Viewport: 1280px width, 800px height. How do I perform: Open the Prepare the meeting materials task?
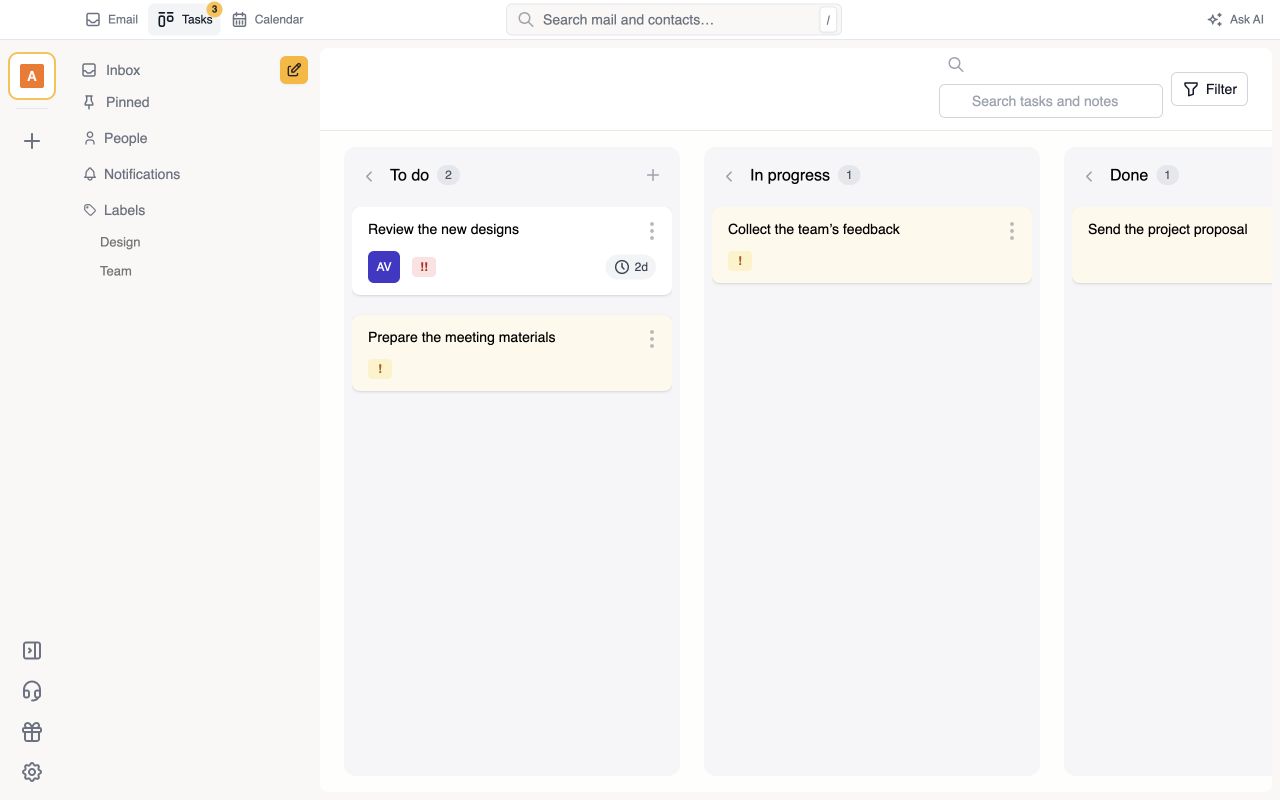tap(512, 353)
